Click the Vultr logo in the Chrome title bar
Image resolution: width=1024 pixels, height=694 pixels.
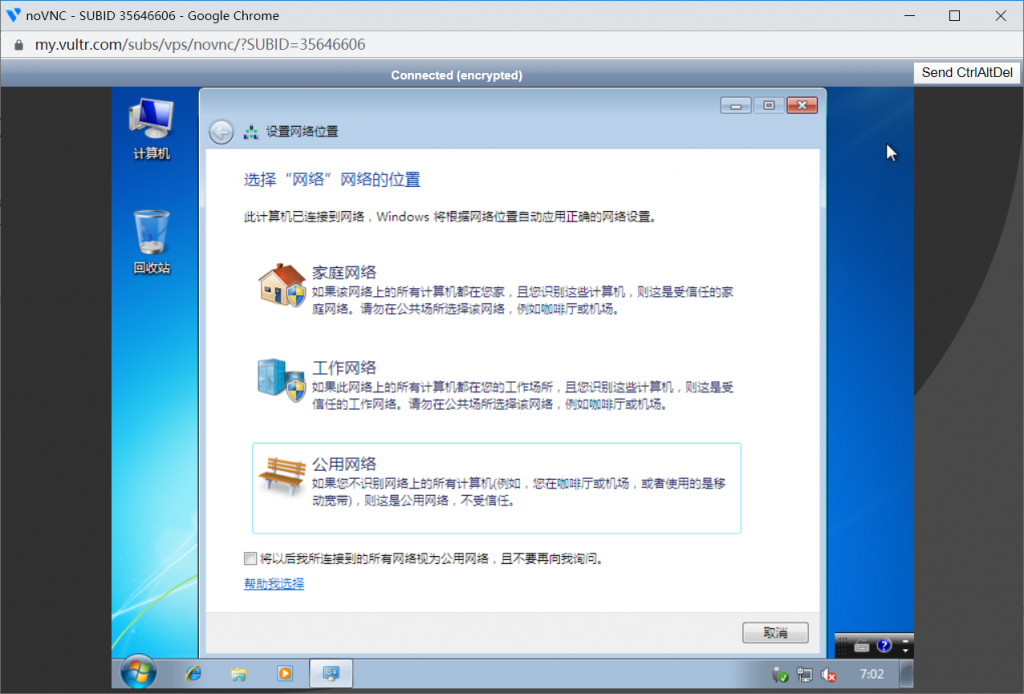coord(13,15)
